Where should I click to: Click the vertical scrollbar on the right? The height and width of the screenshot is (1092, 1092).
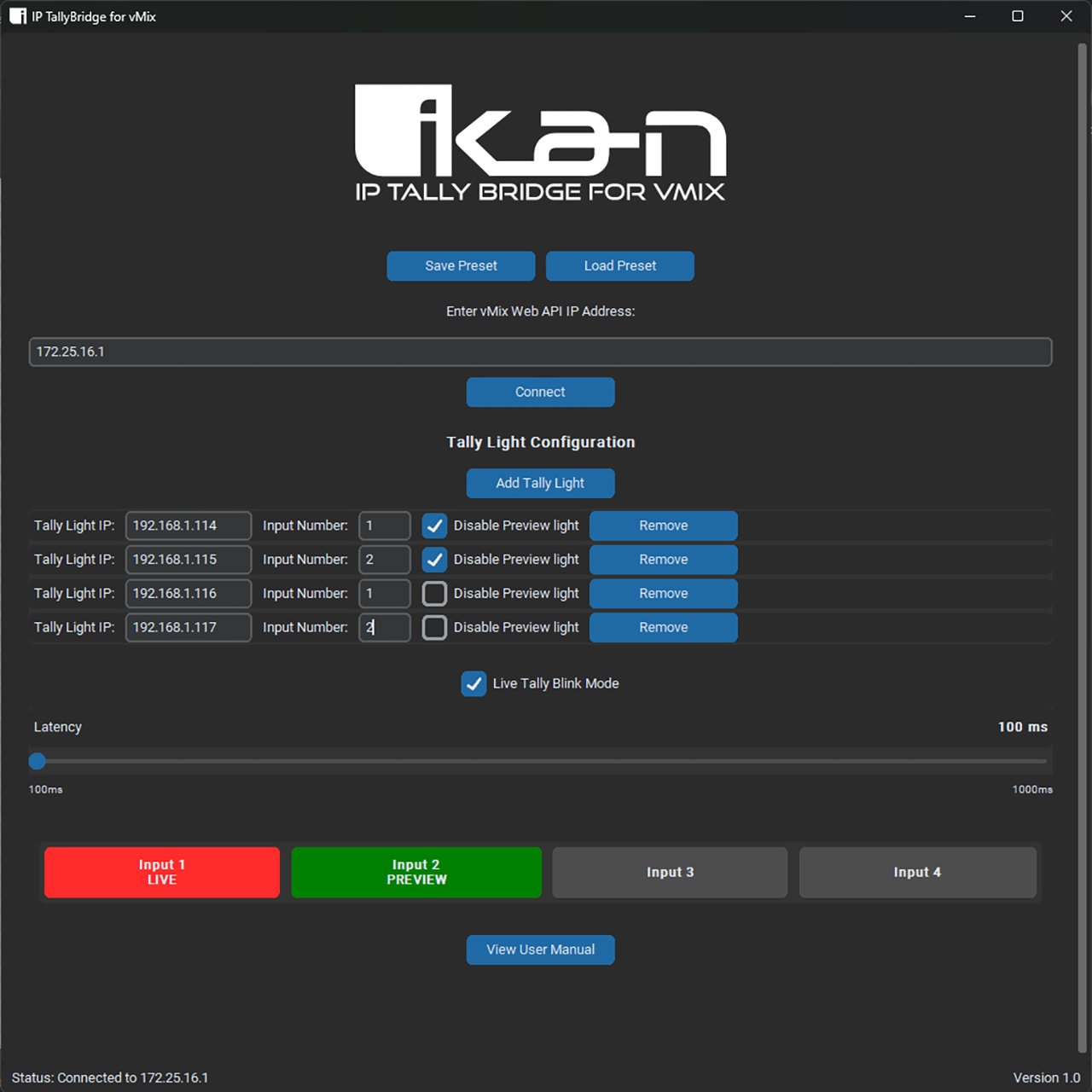[x=1082, y=546]
